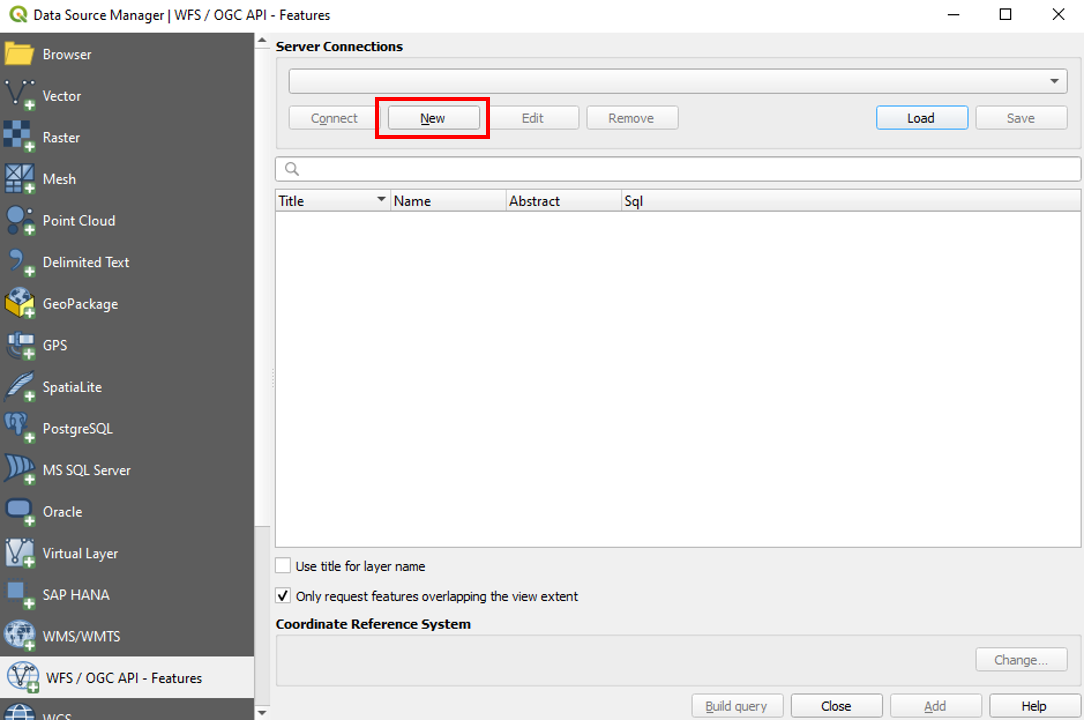Click the Build query button
Image resolution: width=1086 pixels, height=720 pixels.
pyautogui.click(x=737, y=706)
